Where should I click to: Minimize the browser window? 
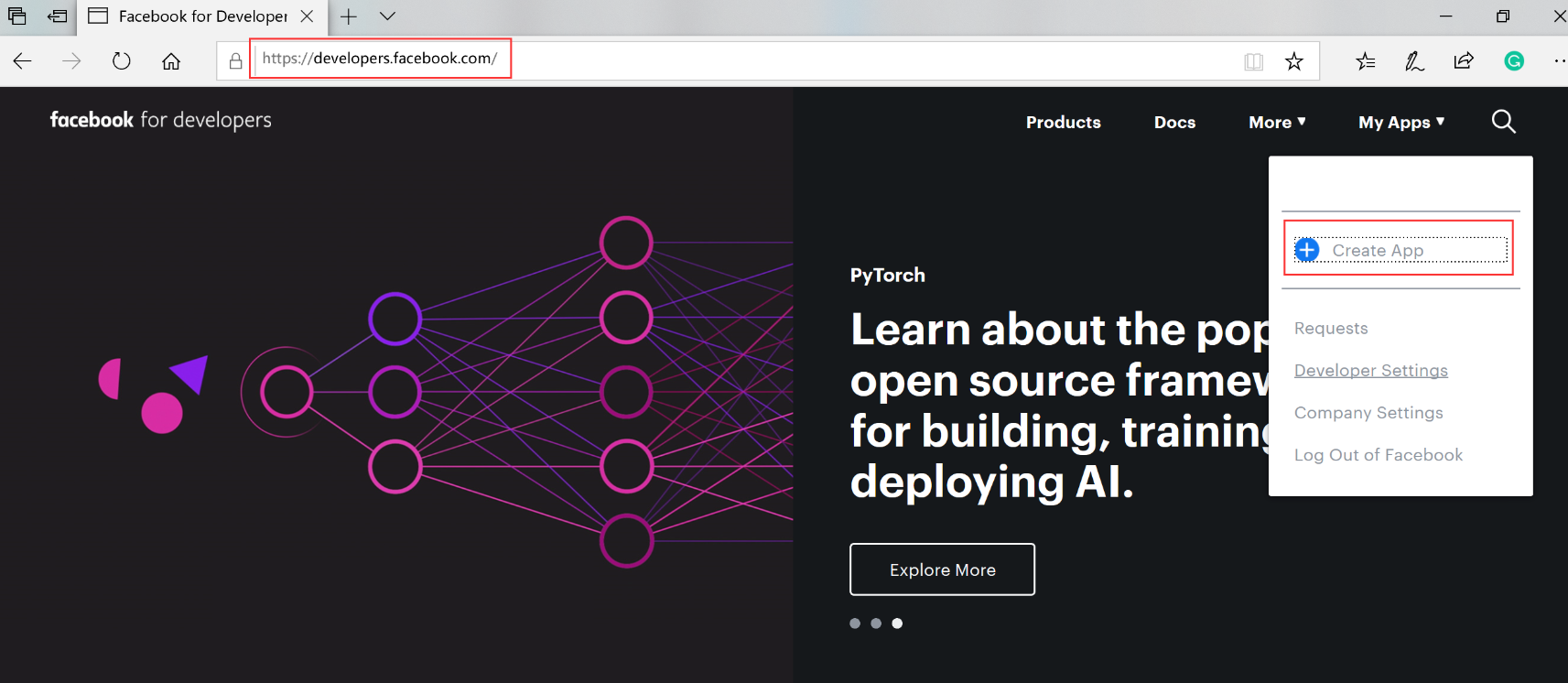click(x=1446, y=16)
